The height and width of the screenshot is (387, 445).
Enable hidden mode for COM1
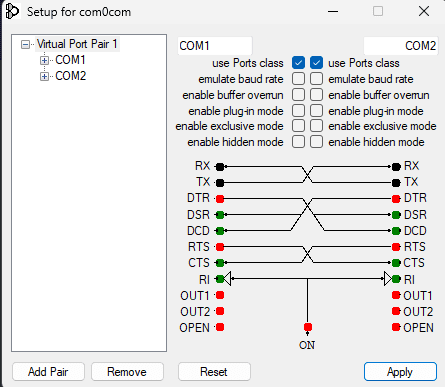tap(298, 142)
